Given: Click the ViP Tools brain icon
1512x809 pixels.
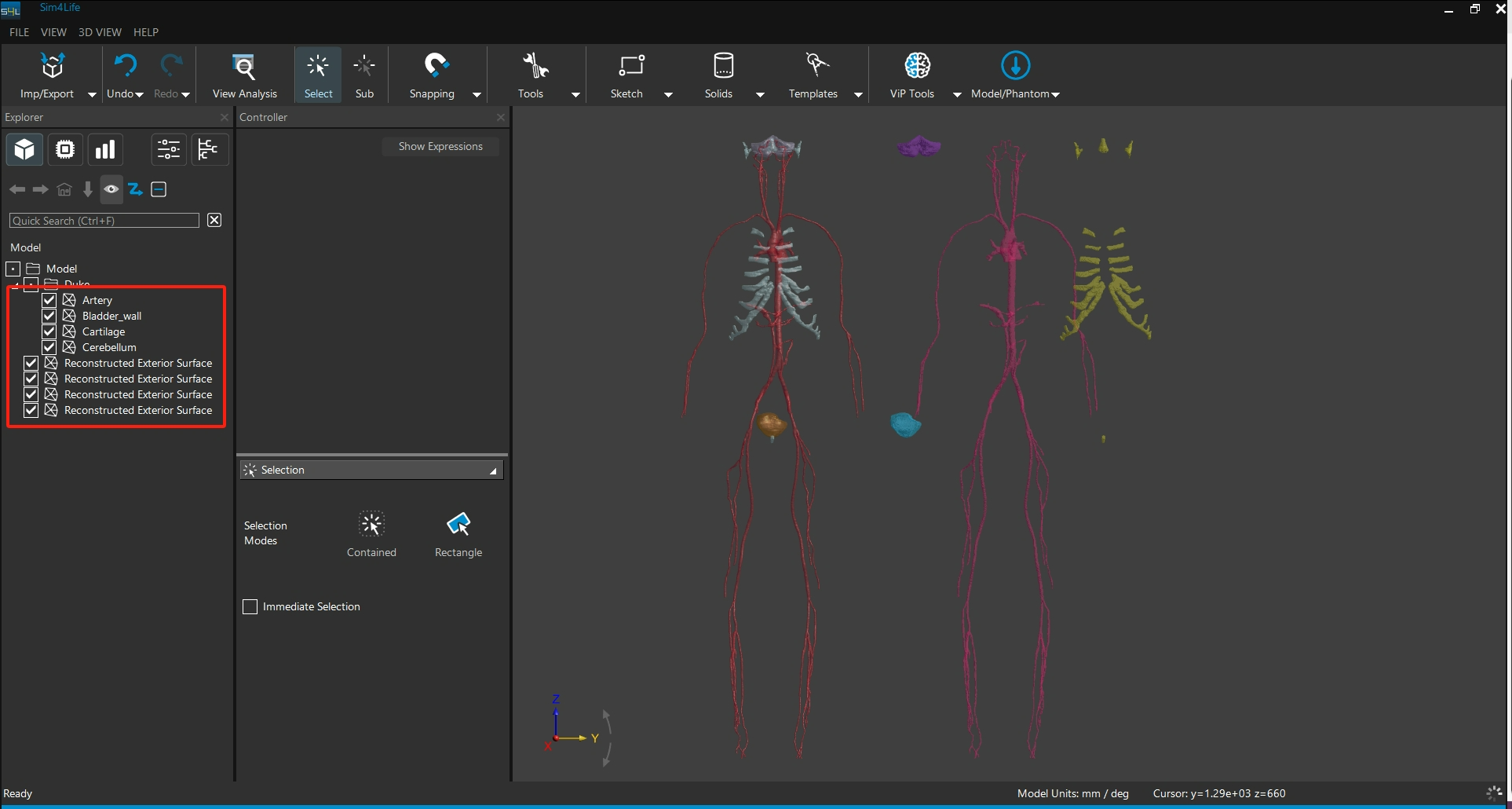Looking at the screenshot, I should click(917, 66).
